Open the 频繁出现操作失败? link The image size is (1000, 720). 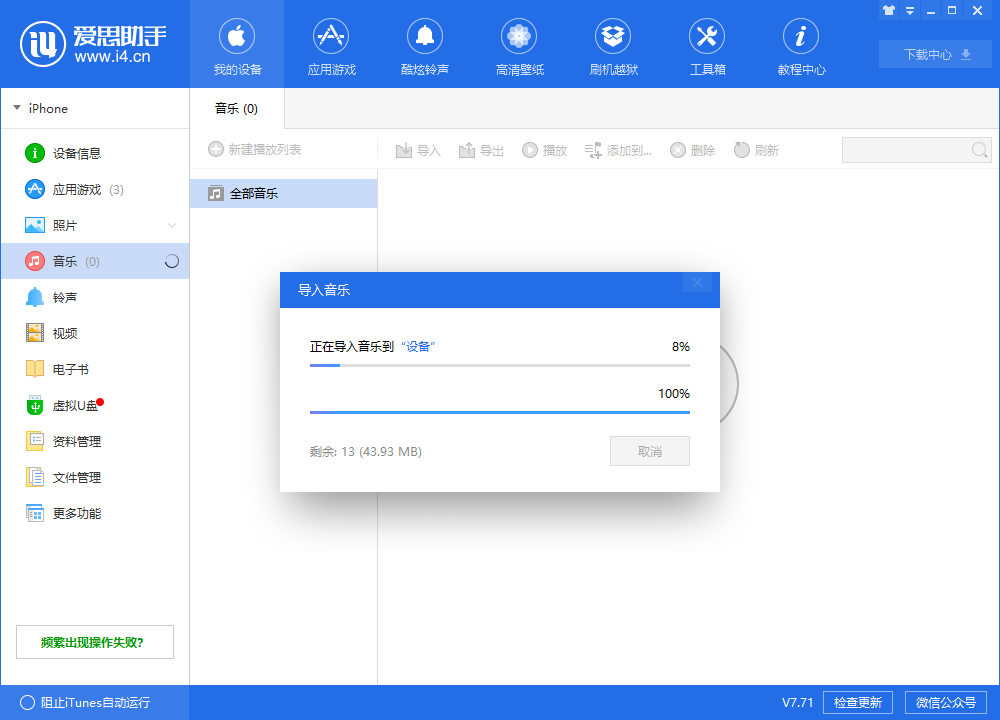pos(95,642)
